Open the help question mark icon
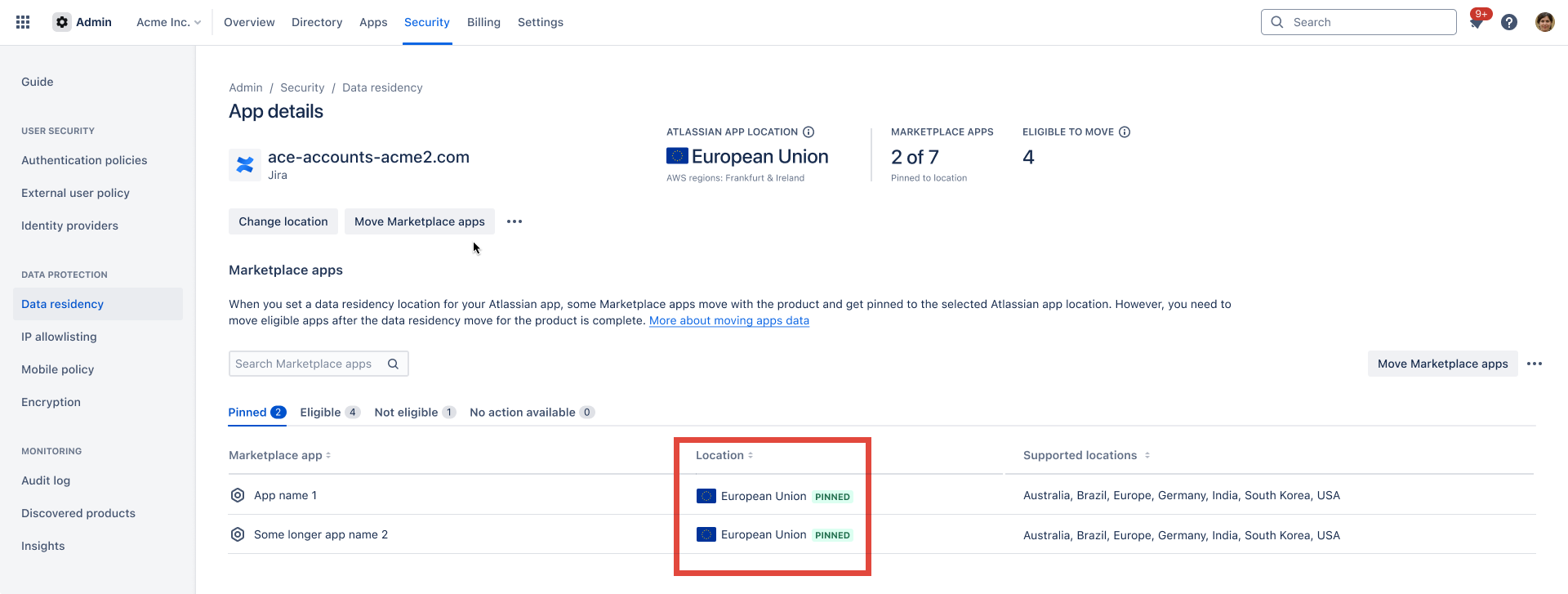The image size is (1568, 594). (1509, 22)
